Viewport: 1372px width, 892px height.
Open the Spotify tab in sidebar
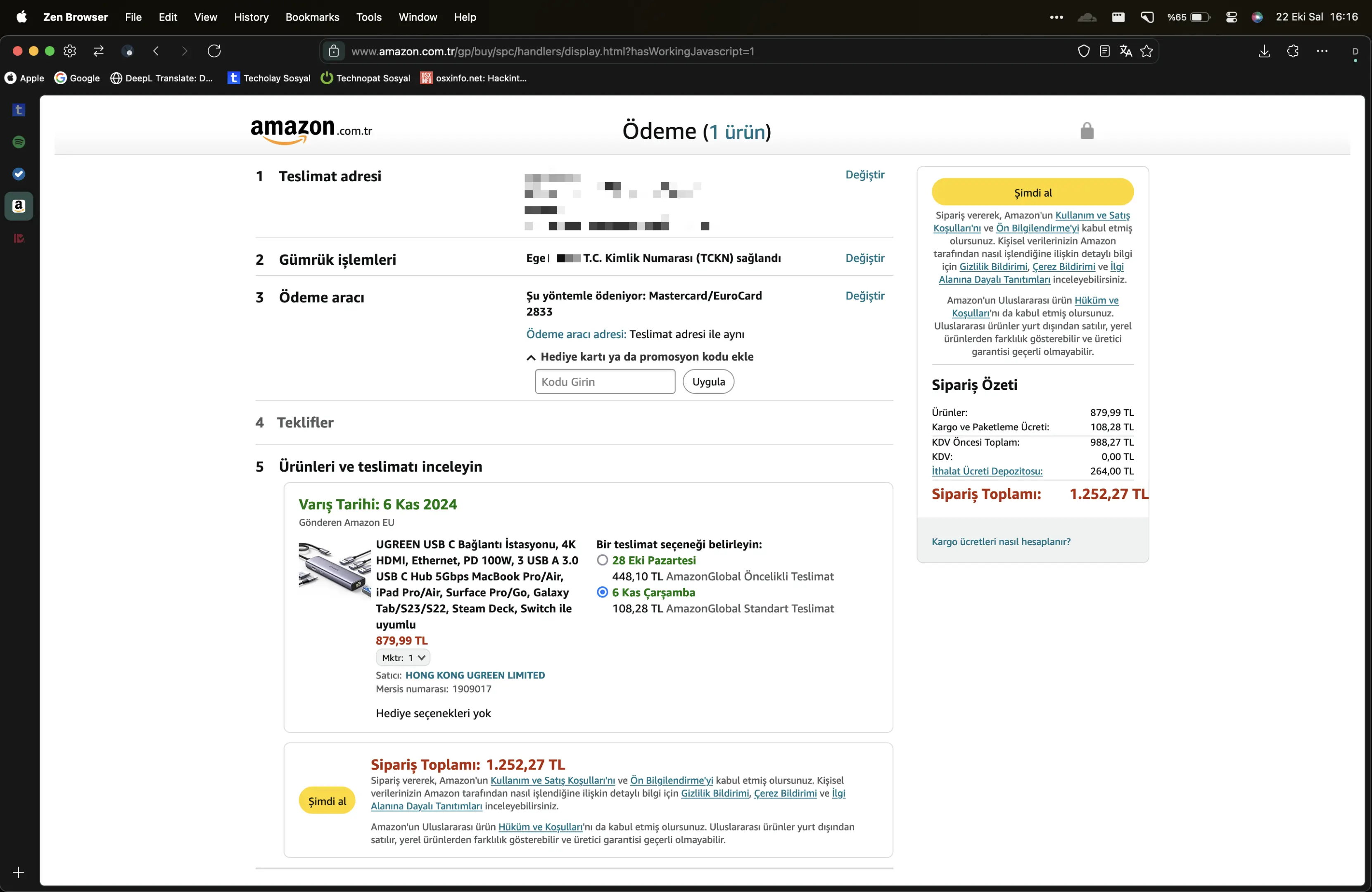click(19, 142)
